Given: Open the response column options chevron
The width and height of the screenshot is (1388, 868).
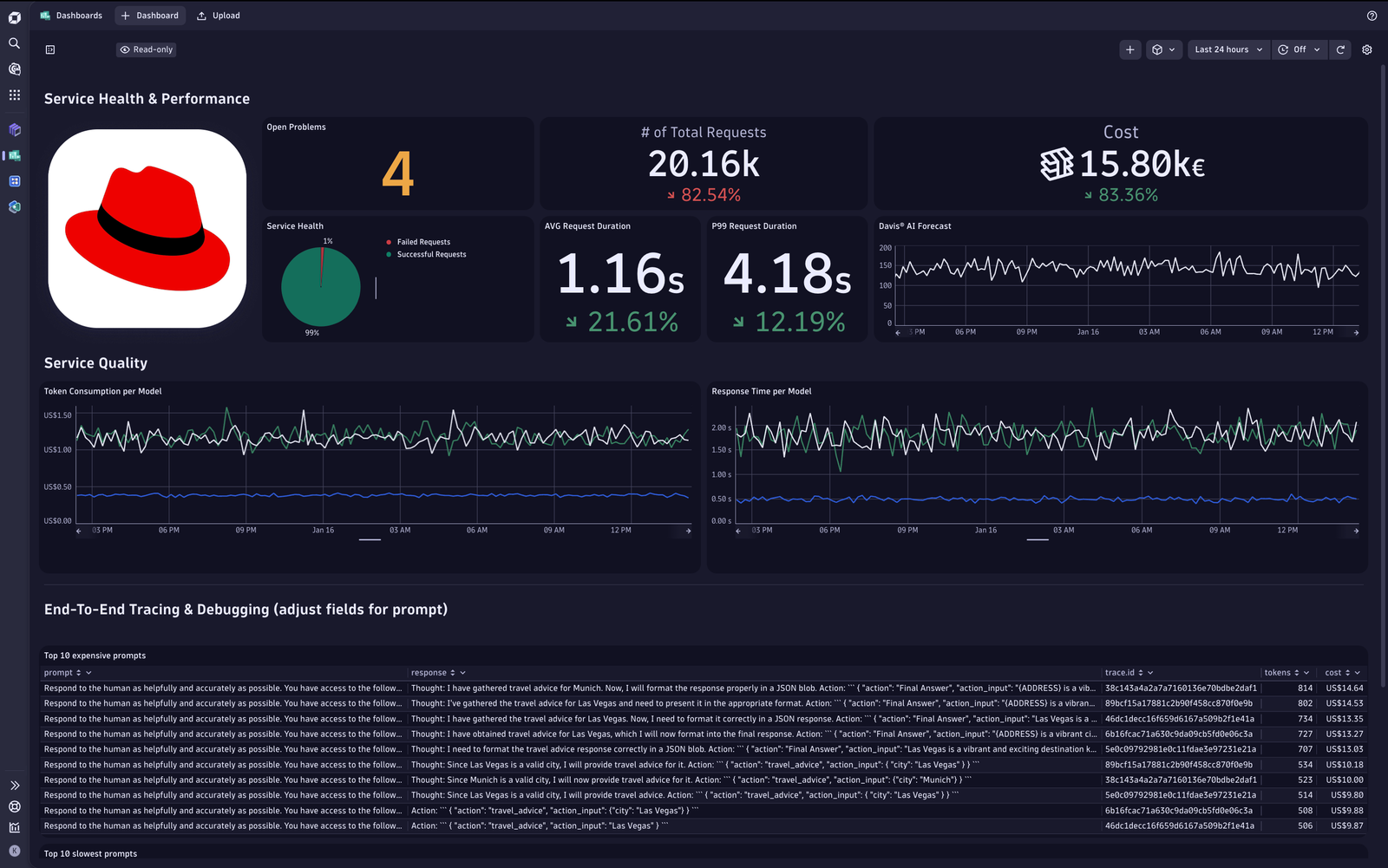Looking at the screenshot, I should click(462, 673).
